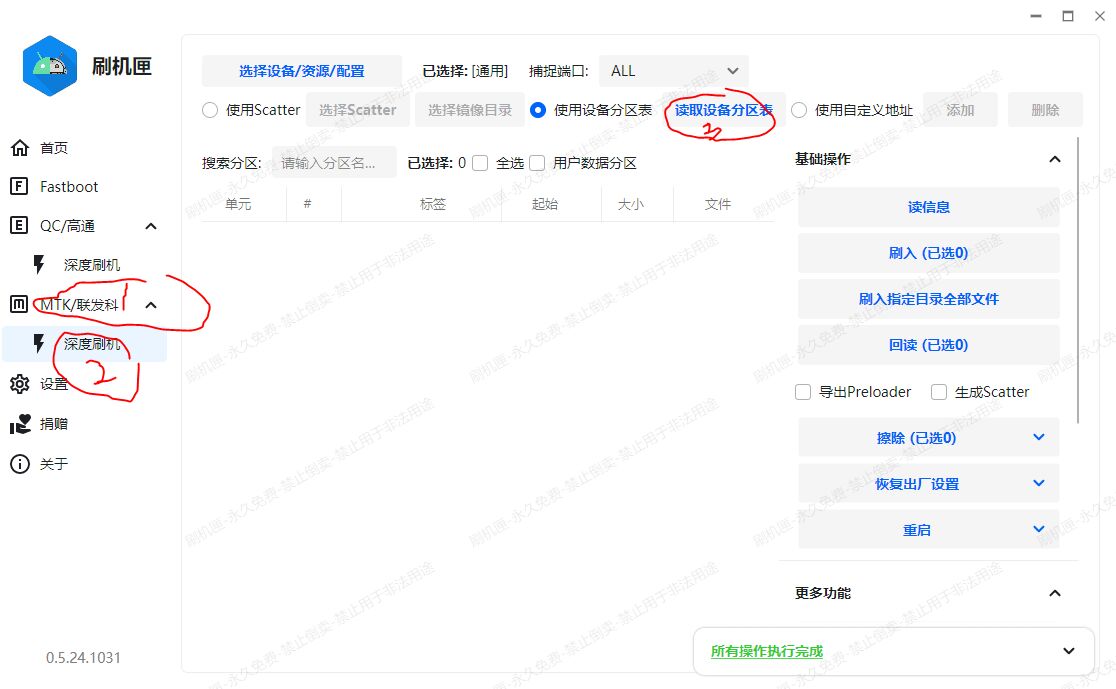
Task: Collapse the 基础操作 section
Action: tap(1054, 159)
